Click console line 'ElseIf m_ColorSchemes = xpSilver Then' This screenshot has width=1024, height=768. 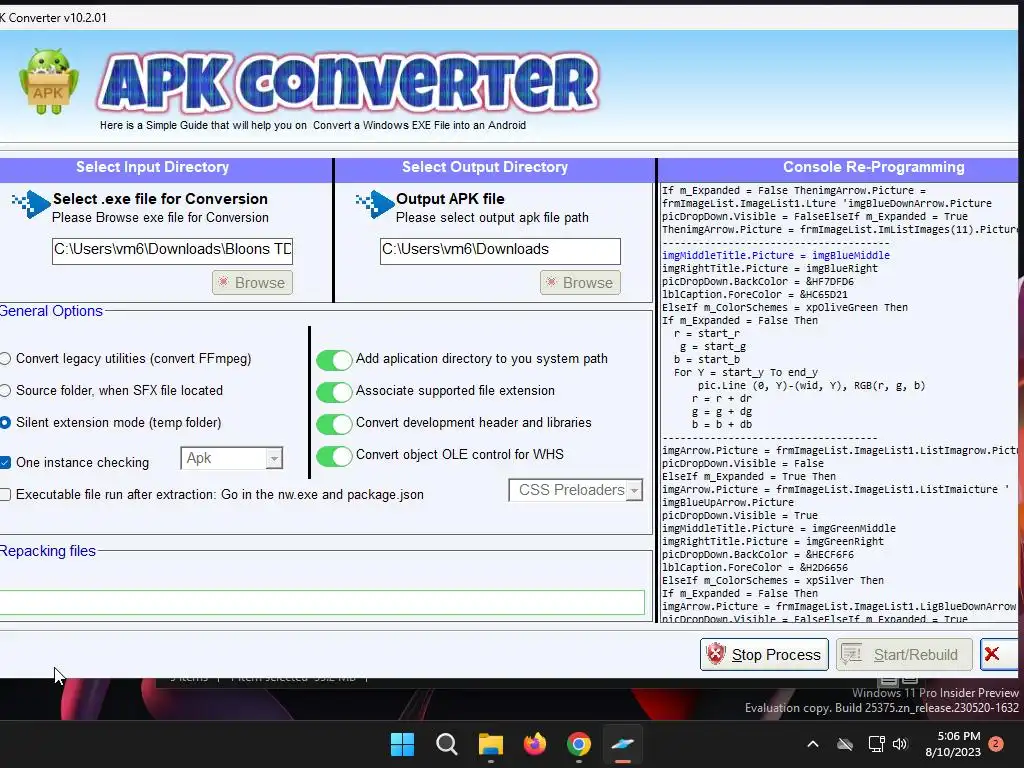pos(773,581)
